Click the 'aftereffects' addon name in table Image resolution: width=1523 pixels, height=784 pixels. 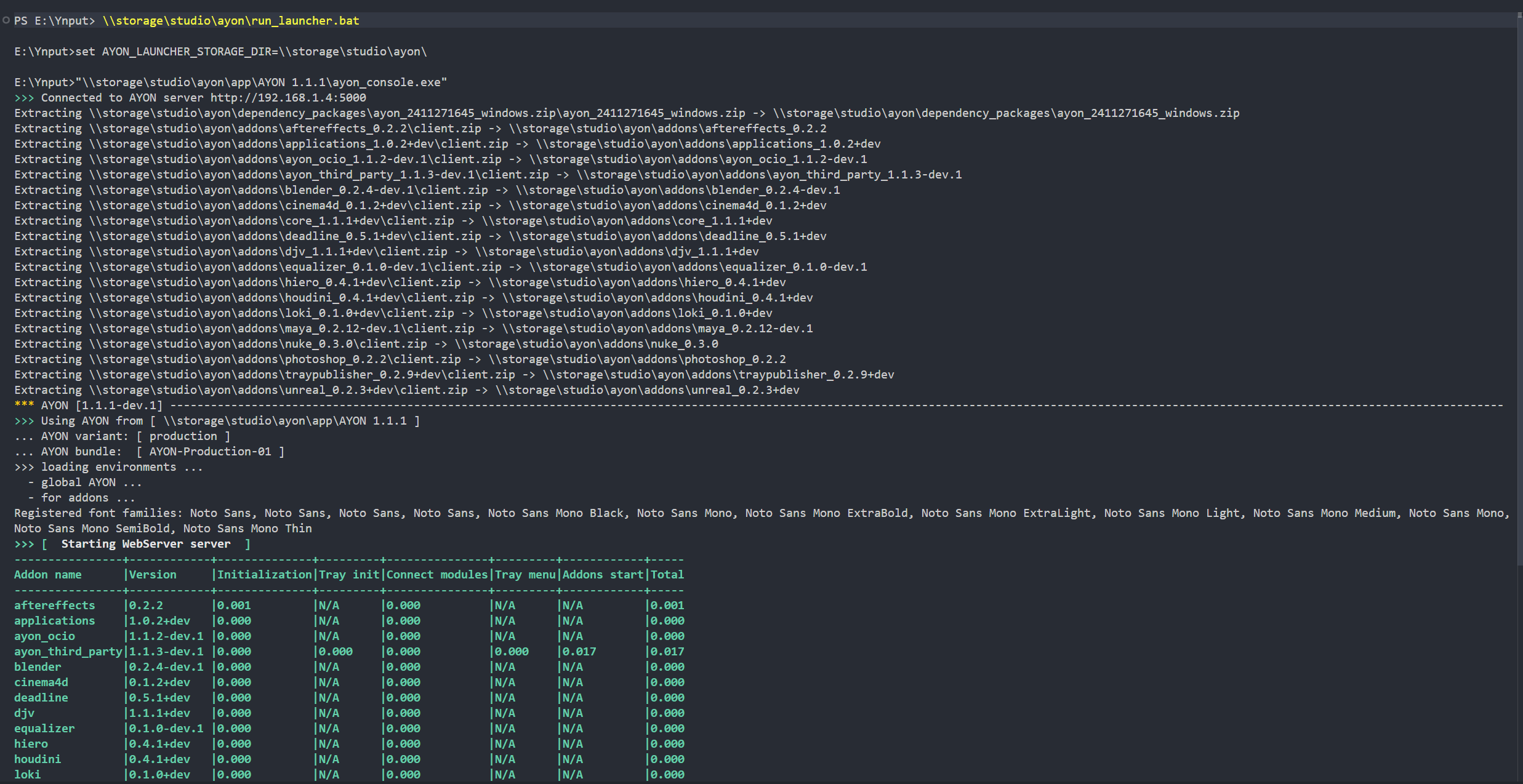click(x=55, y=605)
